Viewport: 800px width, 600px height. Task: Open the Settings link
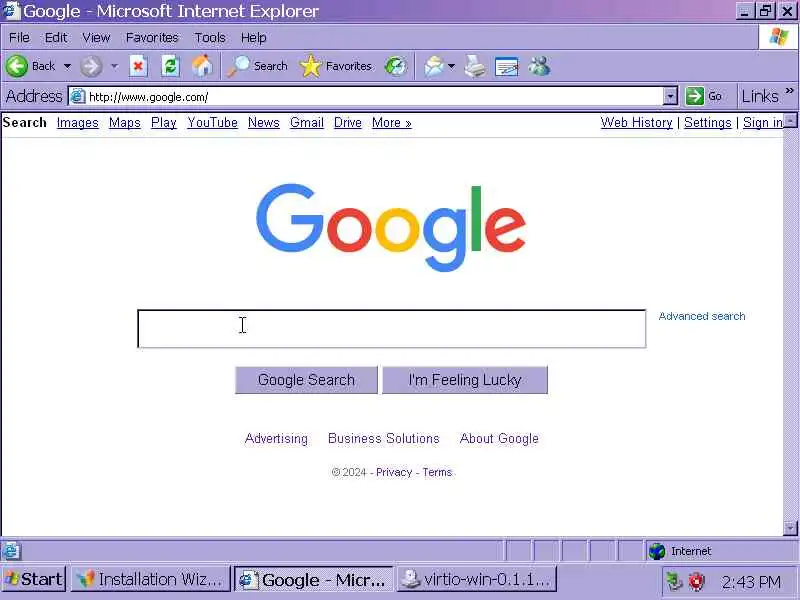[x=708, y=122]
